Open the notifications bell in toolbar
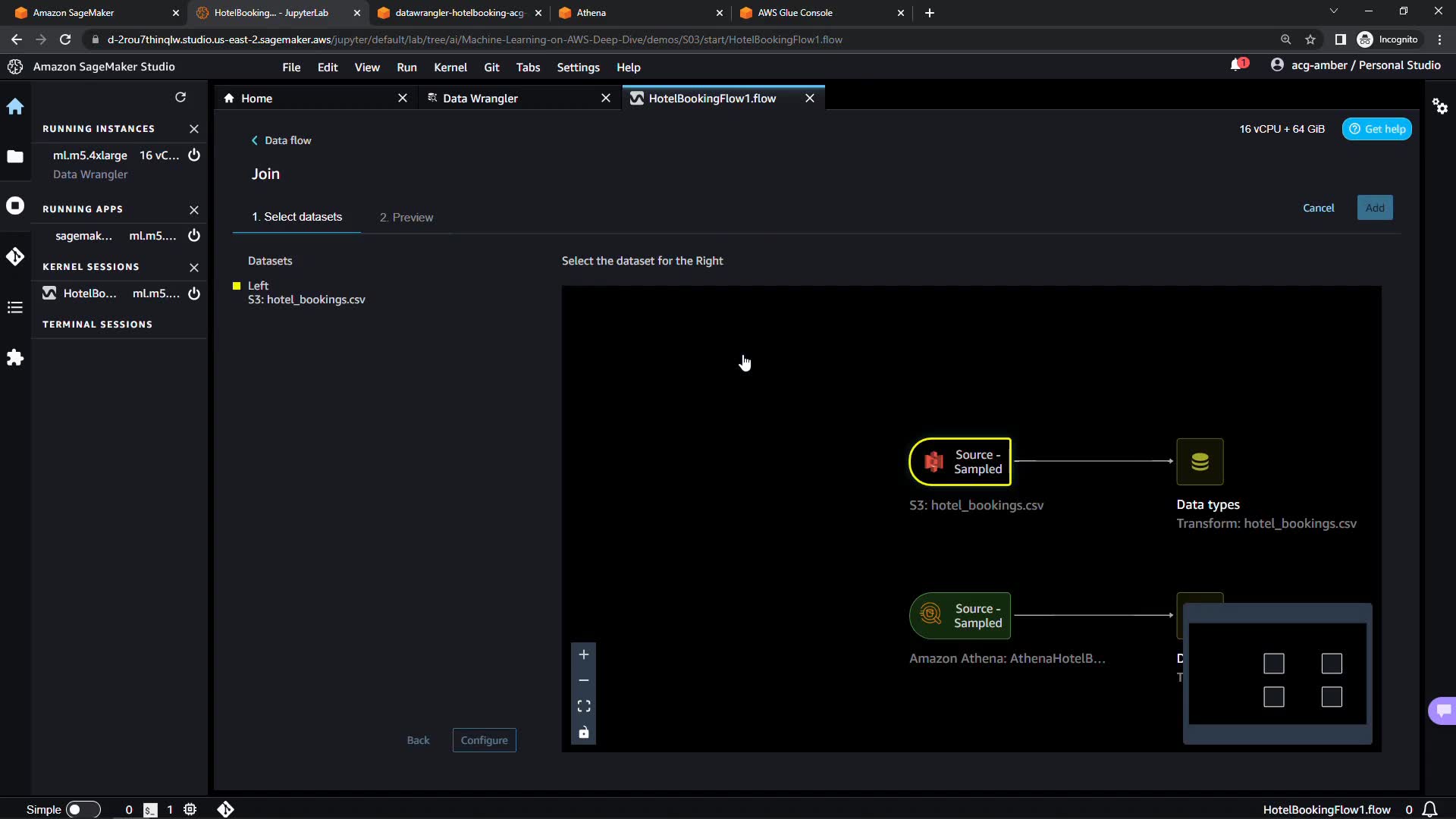This screenshot has width=1456, height=819. tap(1237, 65)
